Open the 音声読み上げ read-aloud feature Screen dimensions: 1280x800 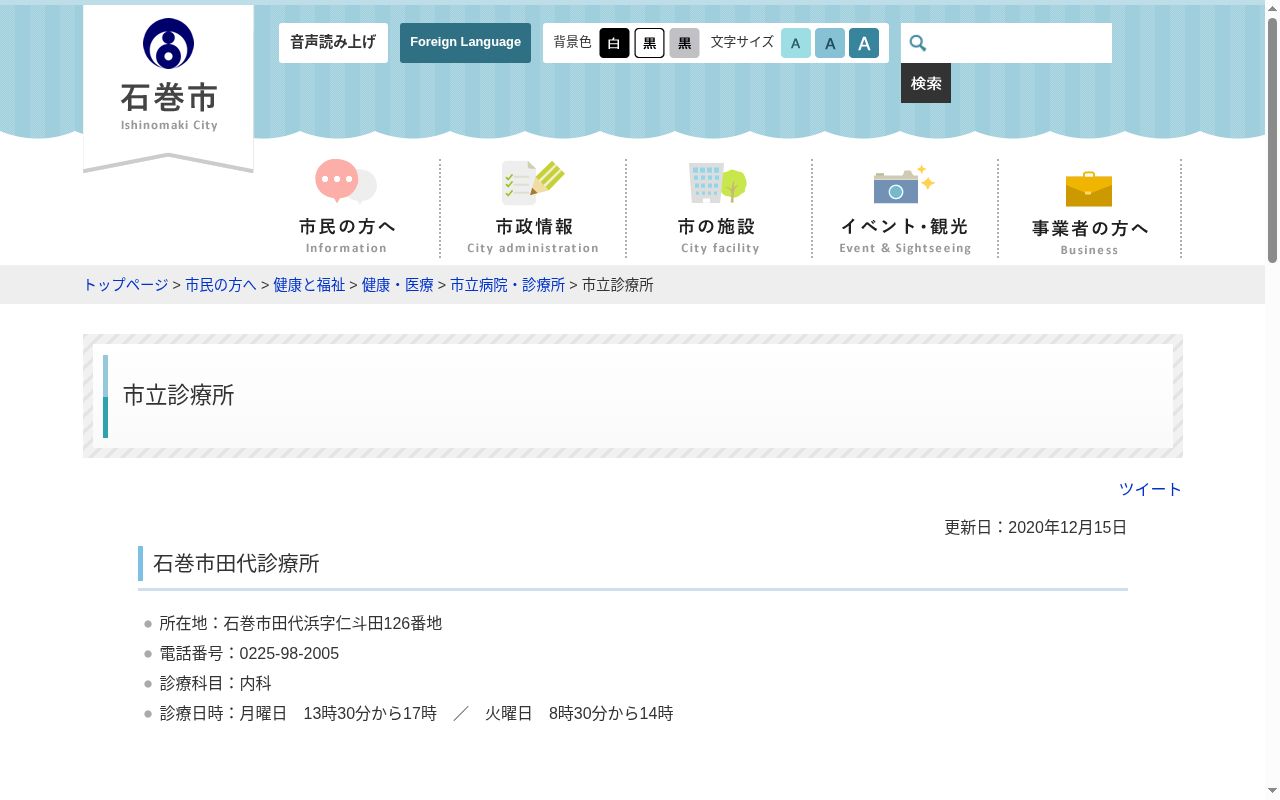point(333,43)
